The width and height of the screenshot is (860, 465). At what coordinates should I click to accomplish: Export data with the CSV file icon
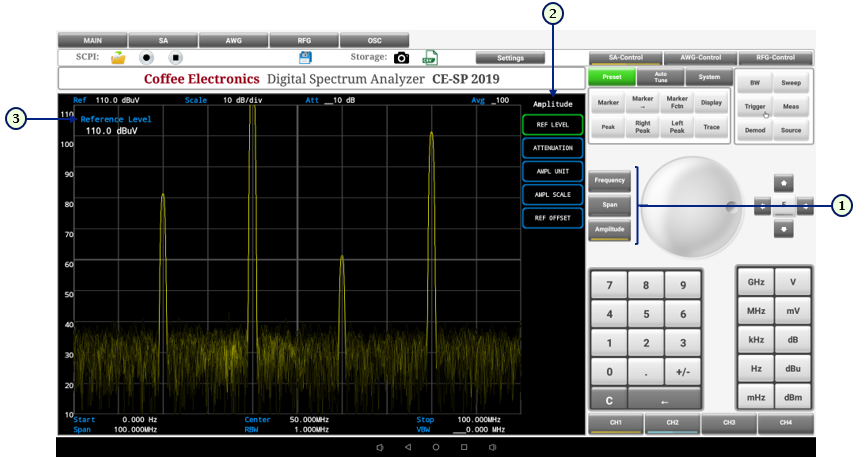[x=430, y=58]
